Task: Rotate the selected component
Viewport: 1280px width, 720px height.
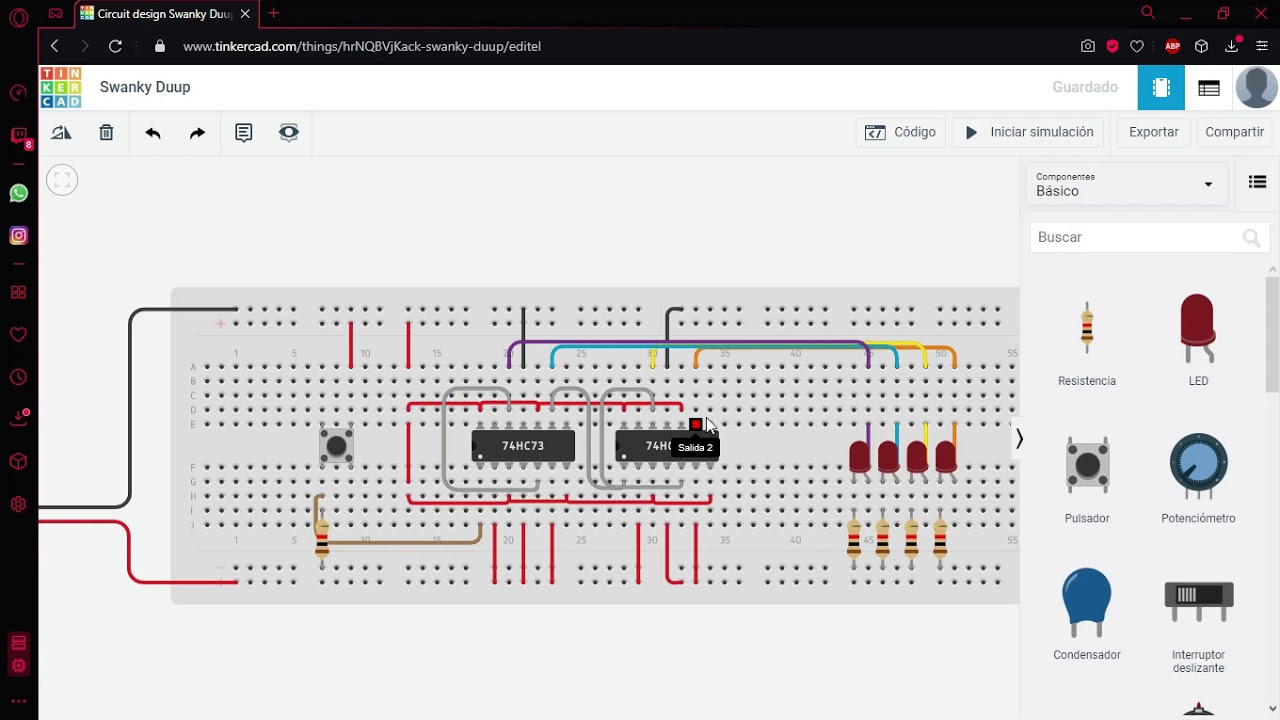Action: coord(61,132)
